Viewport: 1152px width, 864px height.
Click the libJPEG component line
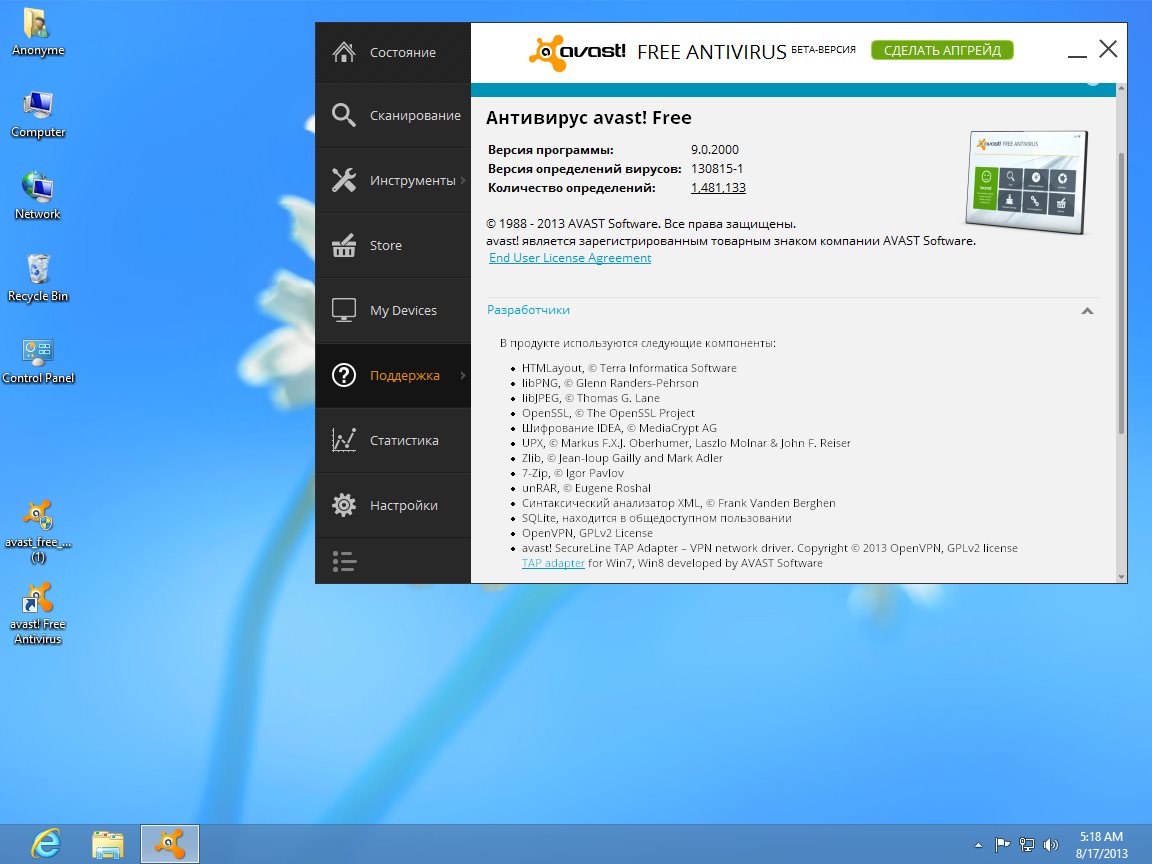tap(591, 398)
